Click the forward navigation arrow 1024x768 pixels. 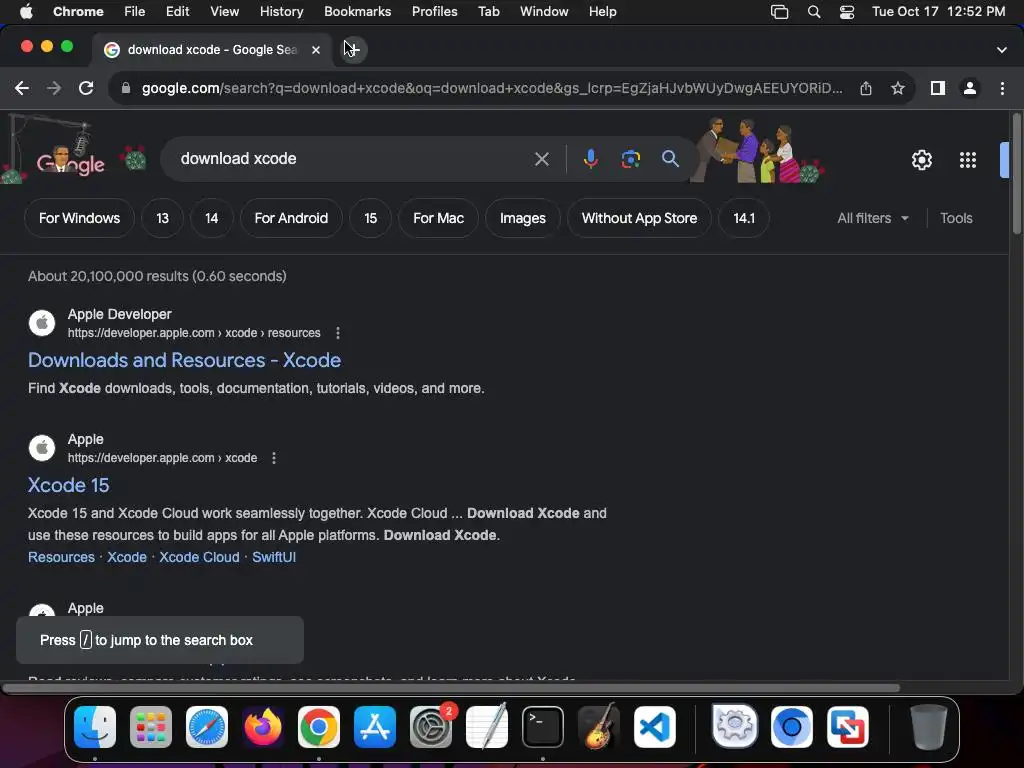pos(54,88)
